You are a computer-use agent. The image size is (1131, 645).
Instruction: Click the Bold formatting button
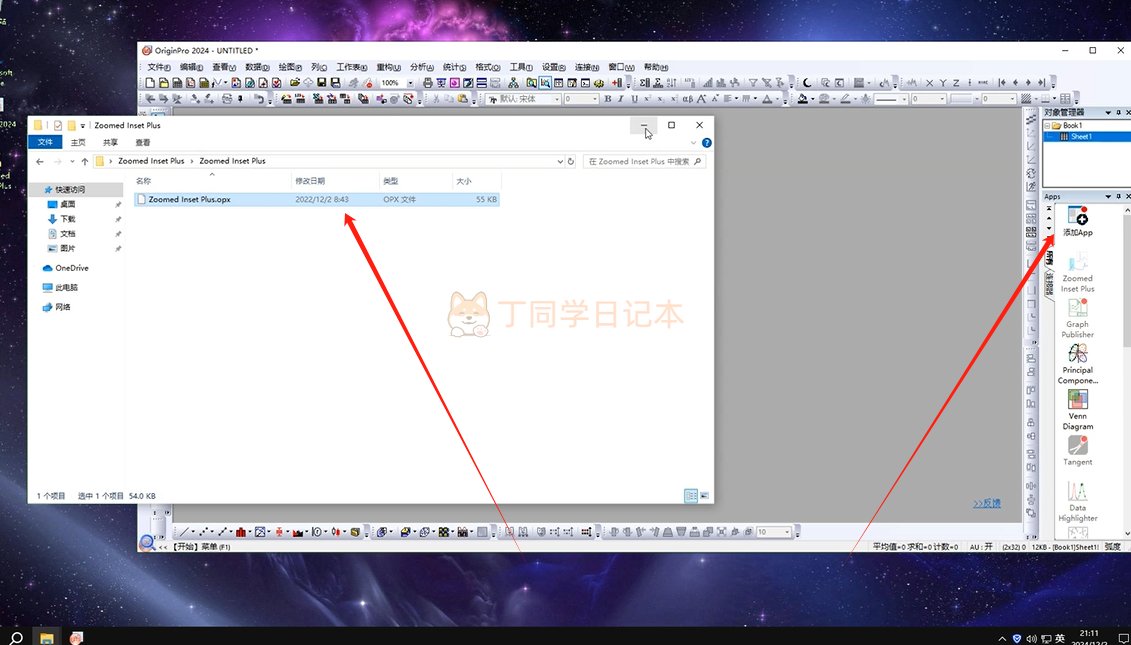pyautogui.click(x=607, y=99)
